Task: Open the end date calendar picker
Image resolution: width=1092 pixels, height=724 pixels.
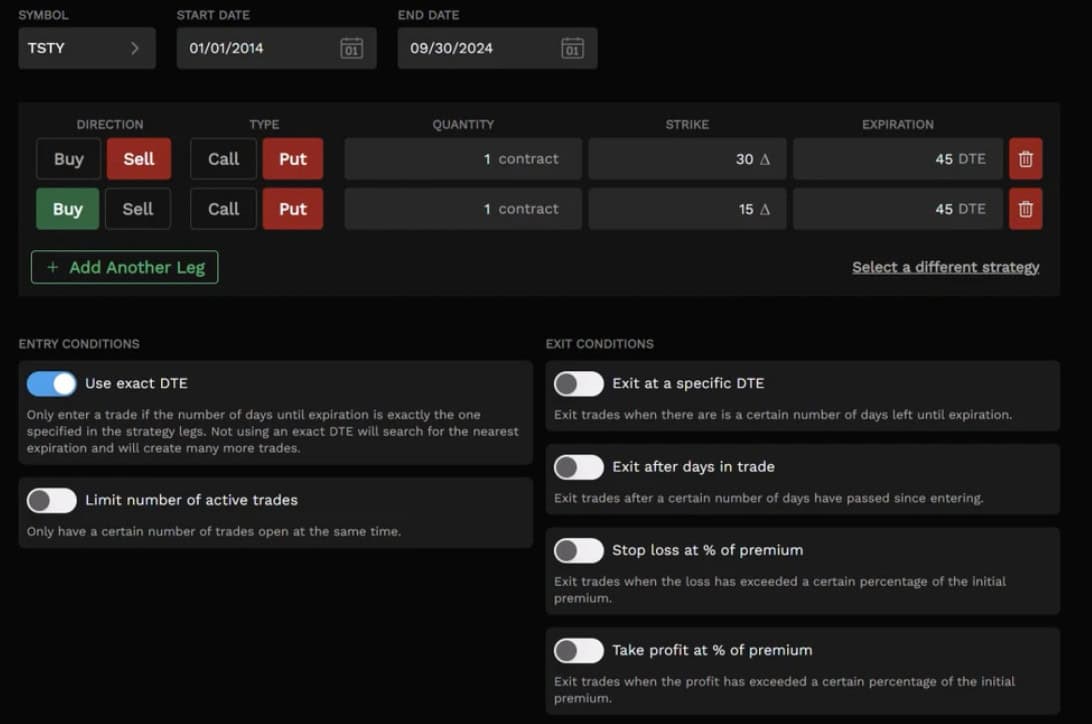Action: click(571, 47)
